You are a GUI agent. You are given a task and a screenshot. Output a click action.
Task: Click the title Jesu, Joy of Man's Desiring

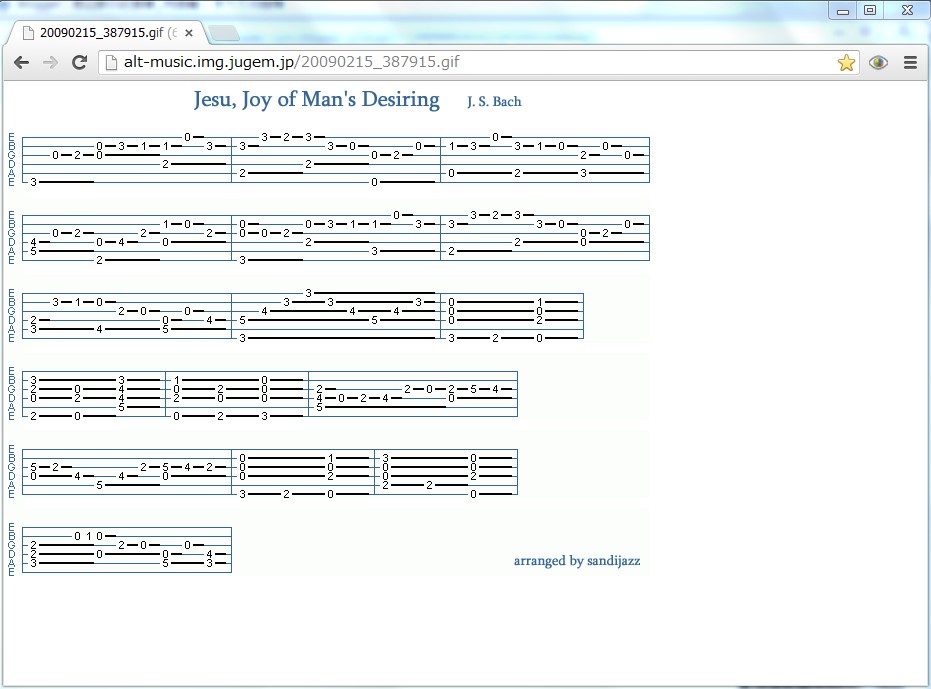(x=316, y=99)
